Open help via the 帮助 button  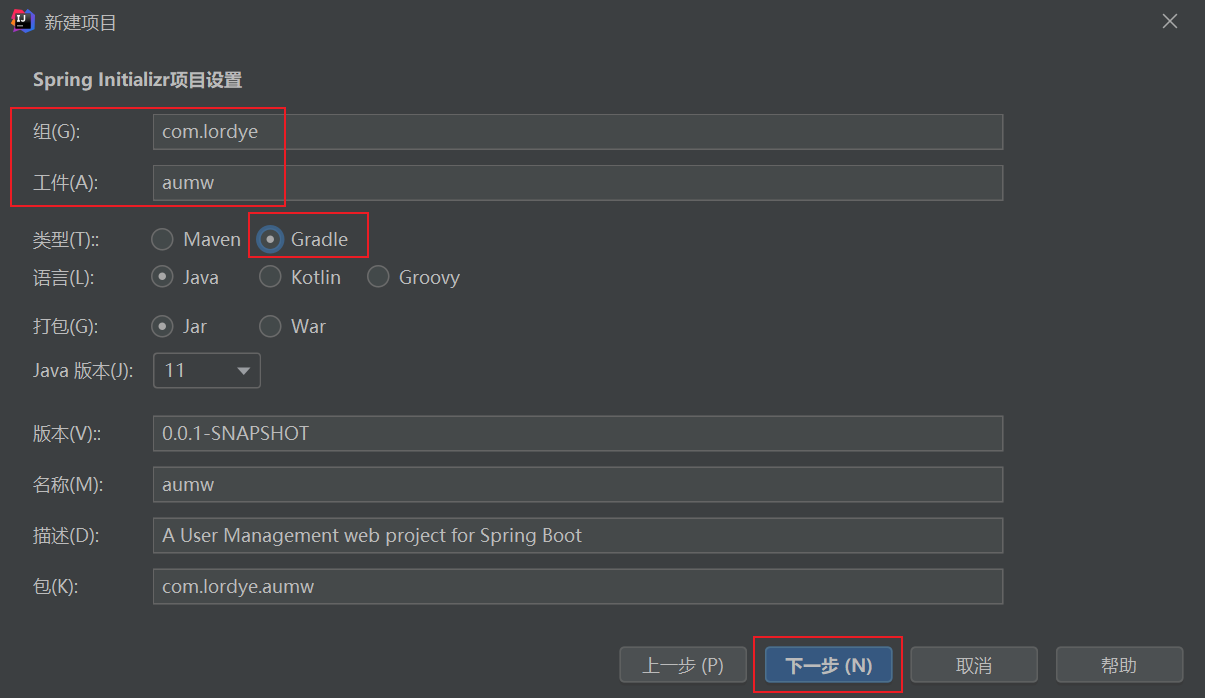point(1119,664)
